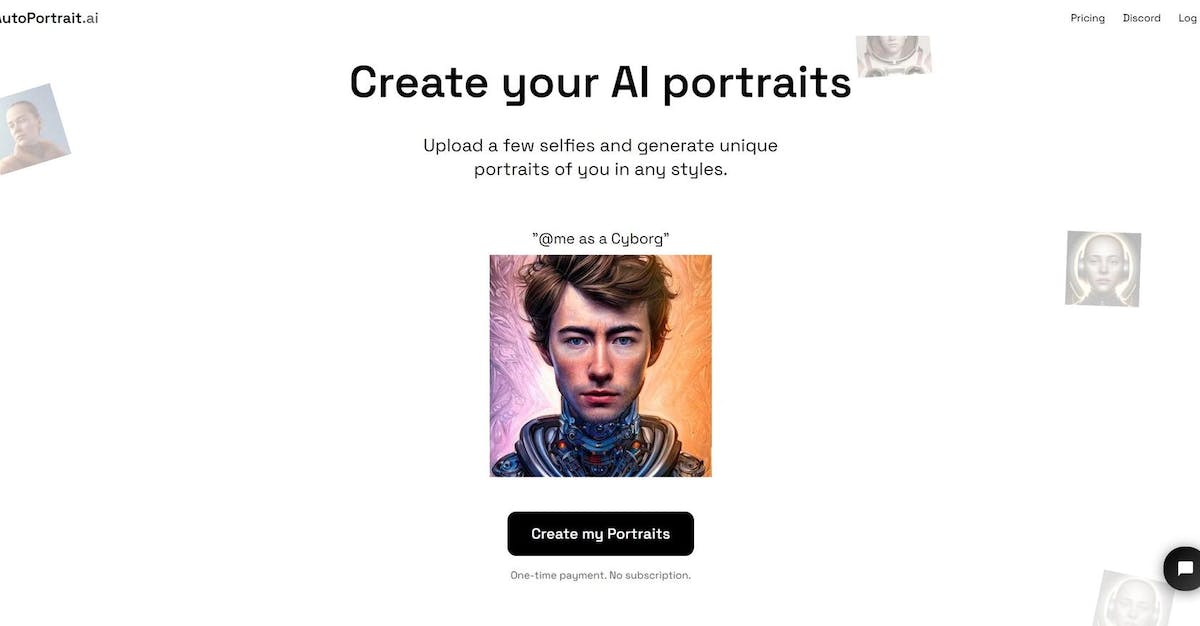
Task: Click the word "portraits" in the headline
Action: coord(757,84)
